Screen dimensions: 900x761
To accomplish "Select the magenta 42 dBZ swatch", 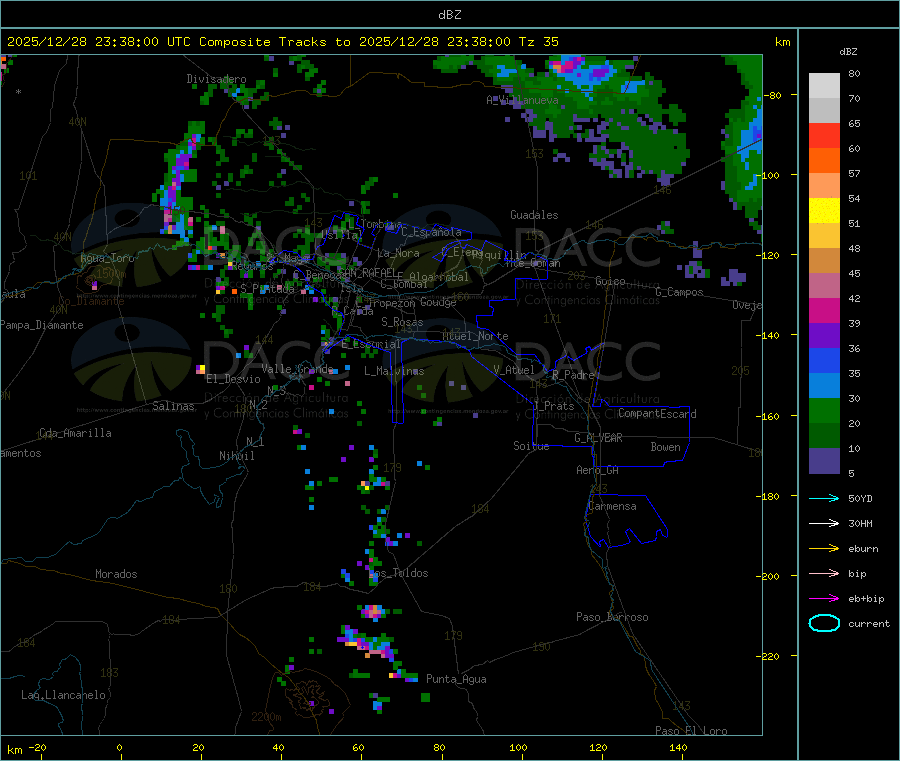I will [824, 310].
